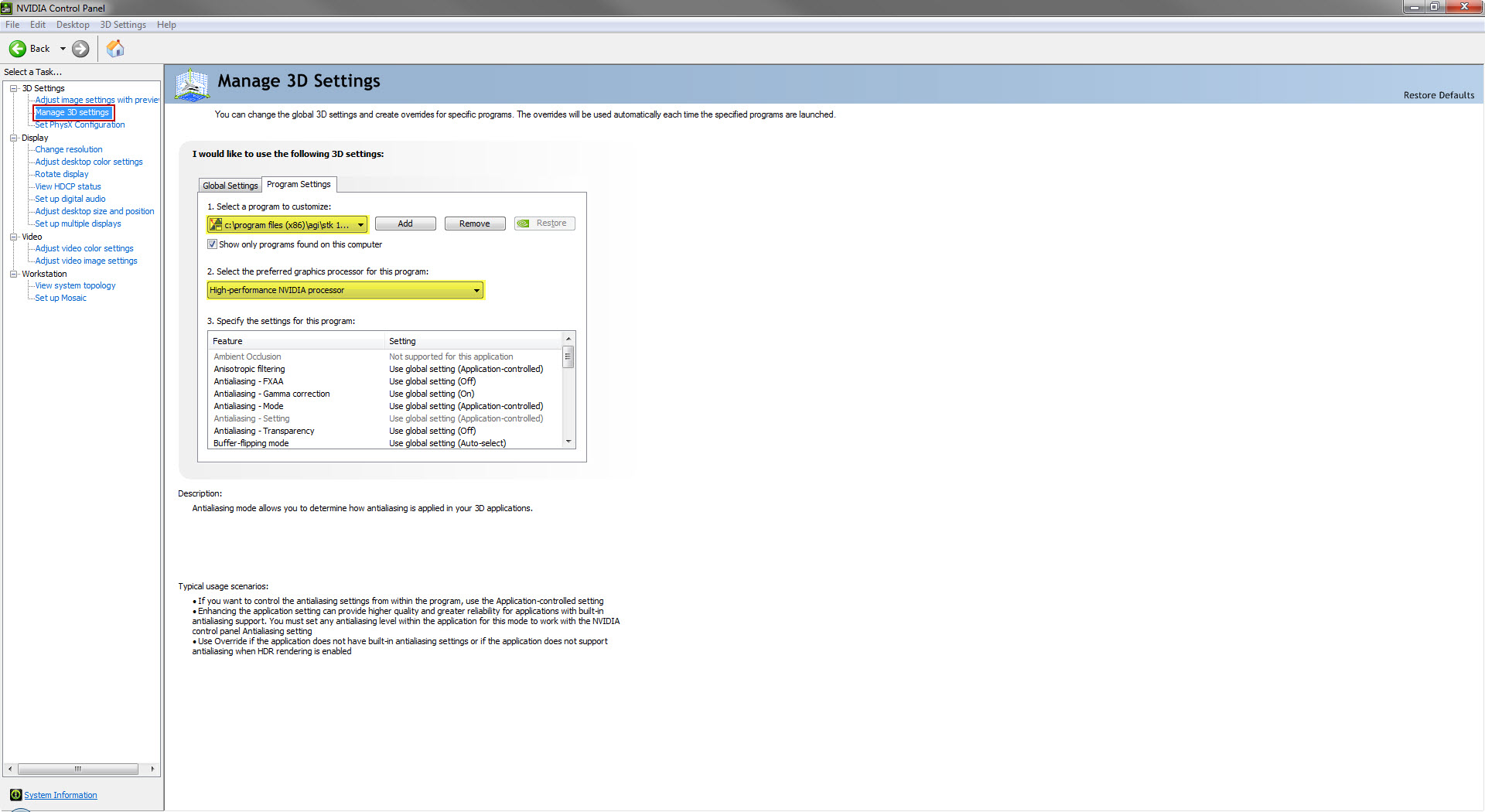Select the Anisotropic filtering row

point(385,369)
